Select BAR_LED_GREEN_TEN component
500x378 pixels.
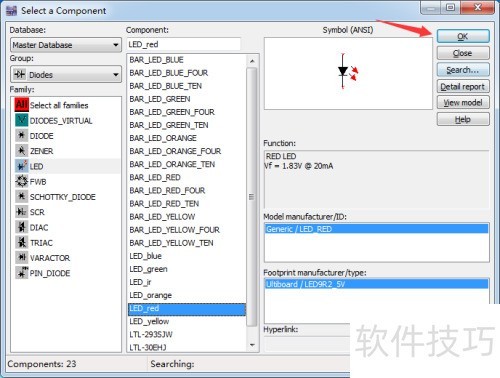[x=169, y=125]
